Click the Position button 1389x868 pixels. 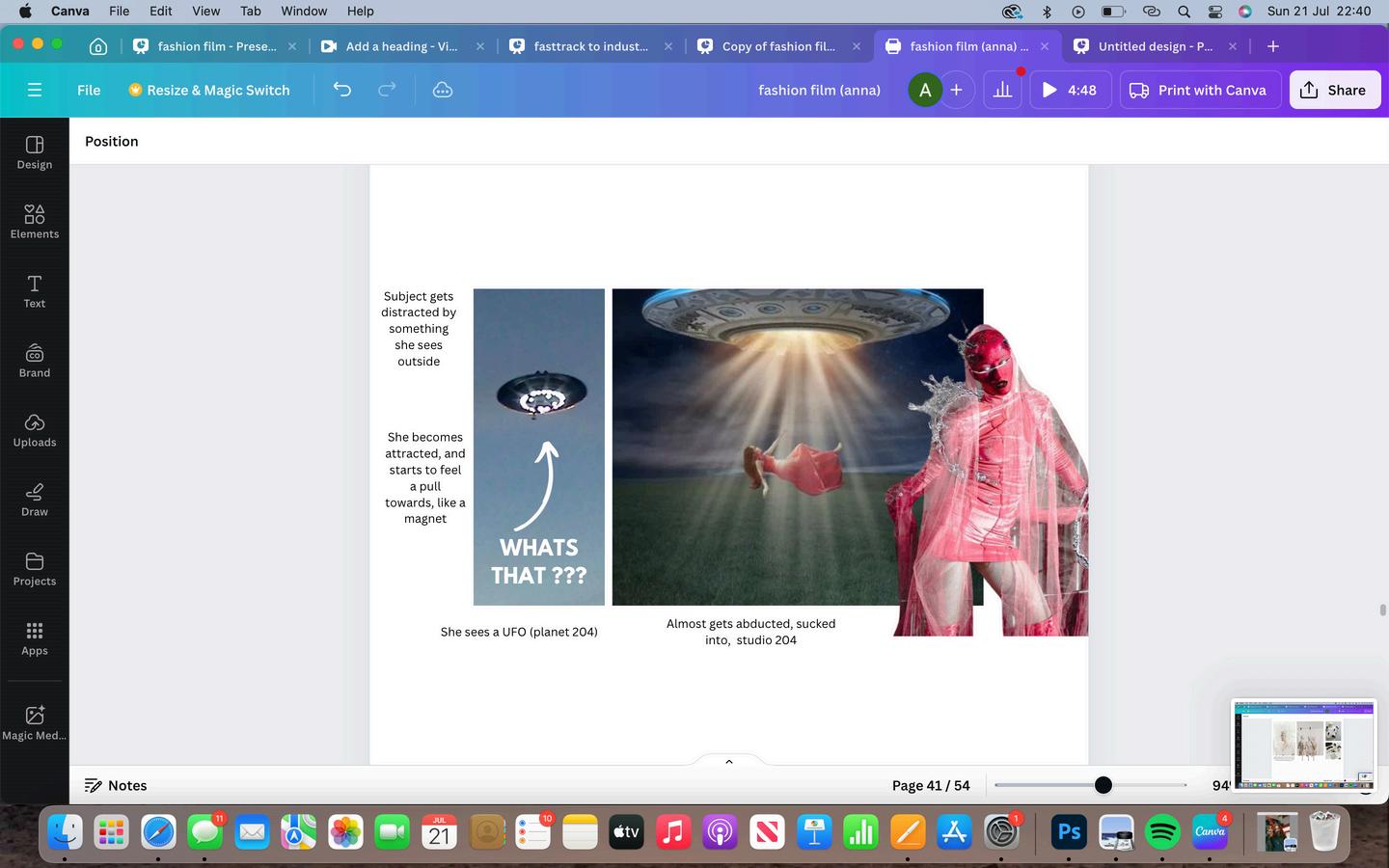(112, 141)
